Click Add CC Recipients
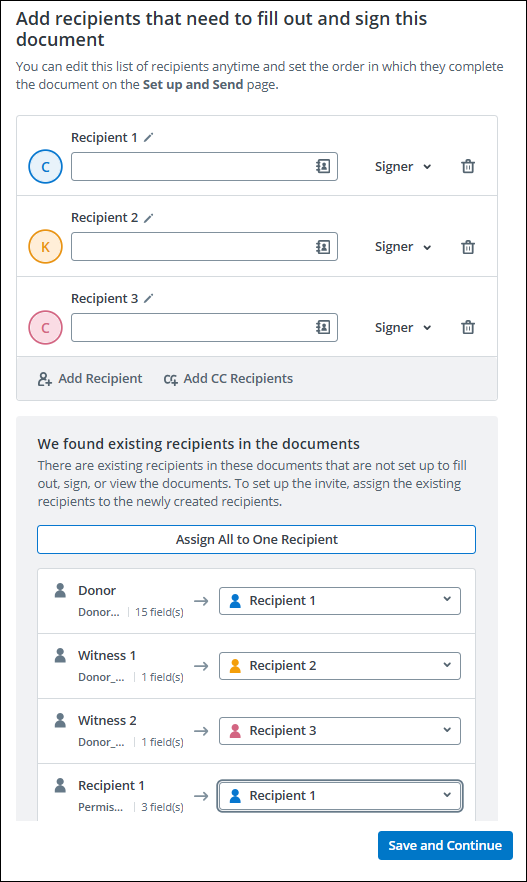Screen dimensions: 527x882 click(x=228, y=379)
